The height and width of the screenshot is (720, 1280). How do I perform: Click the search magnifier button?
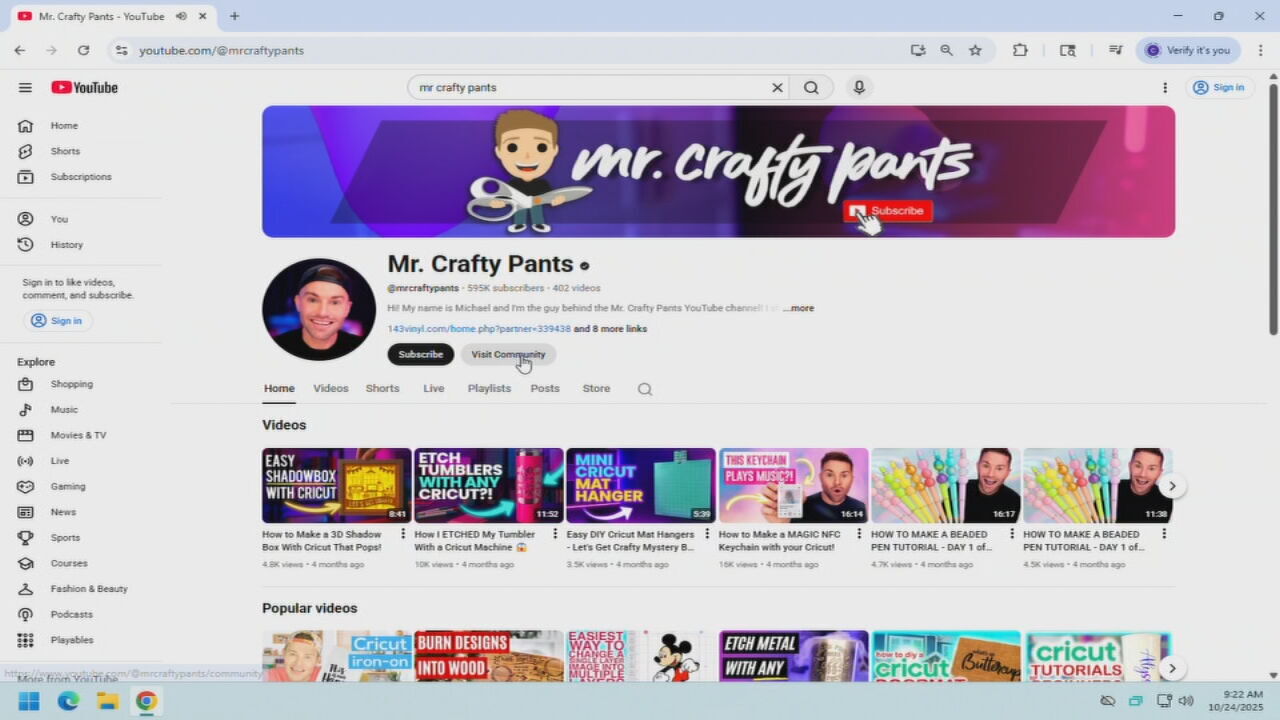[x=811, y=88]
